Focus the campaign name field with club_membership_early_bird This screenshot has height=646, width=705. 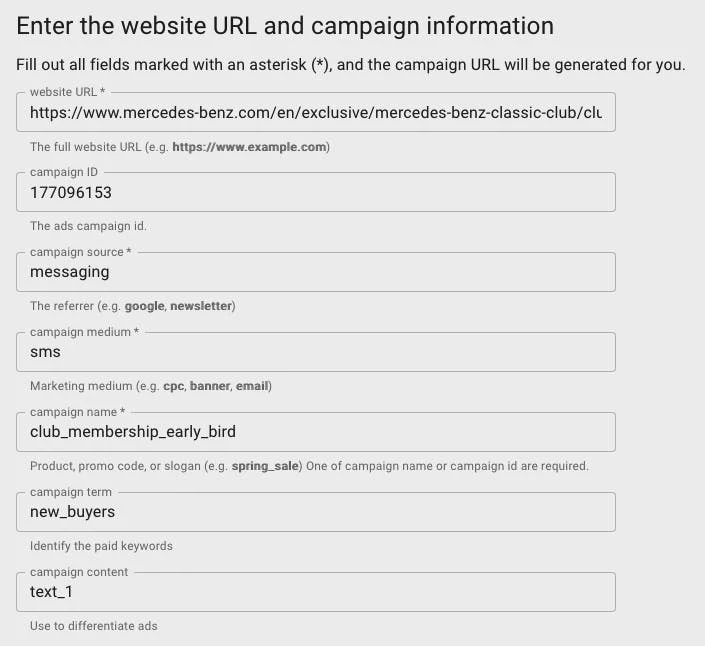315,432
